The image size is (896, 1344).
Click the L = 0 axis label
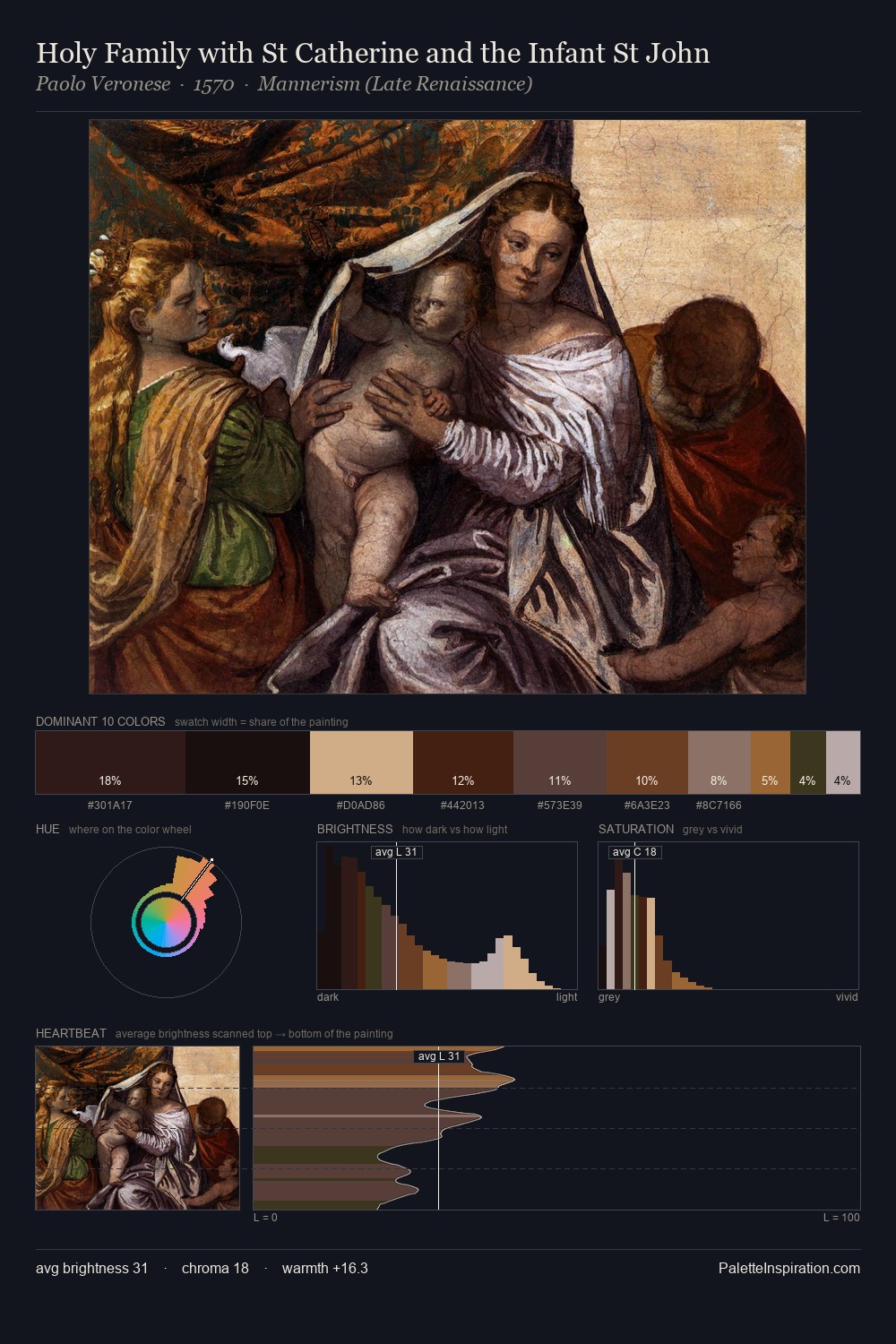point(265,1218)
